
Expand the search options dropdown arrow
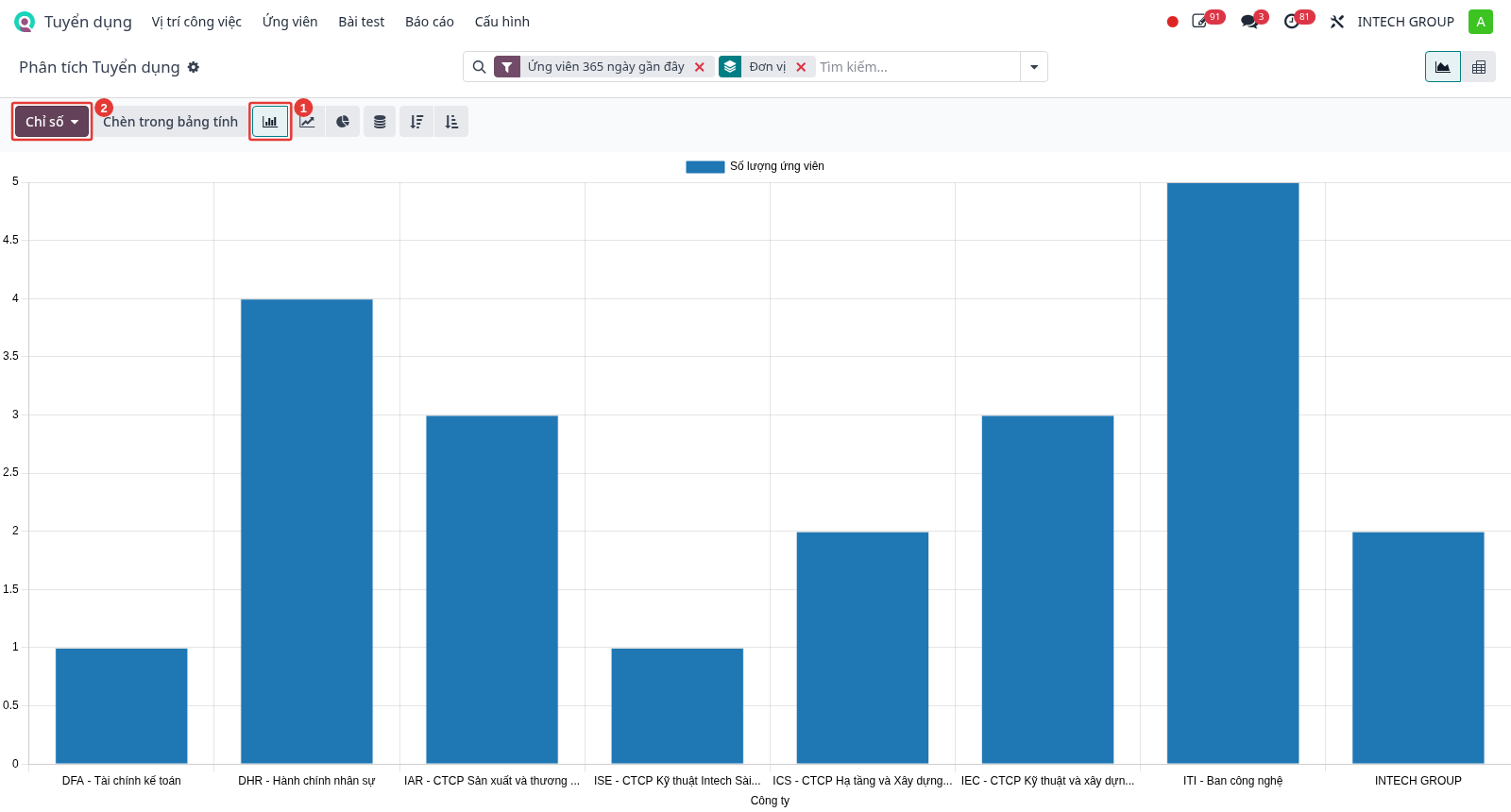coord(1034,67)
